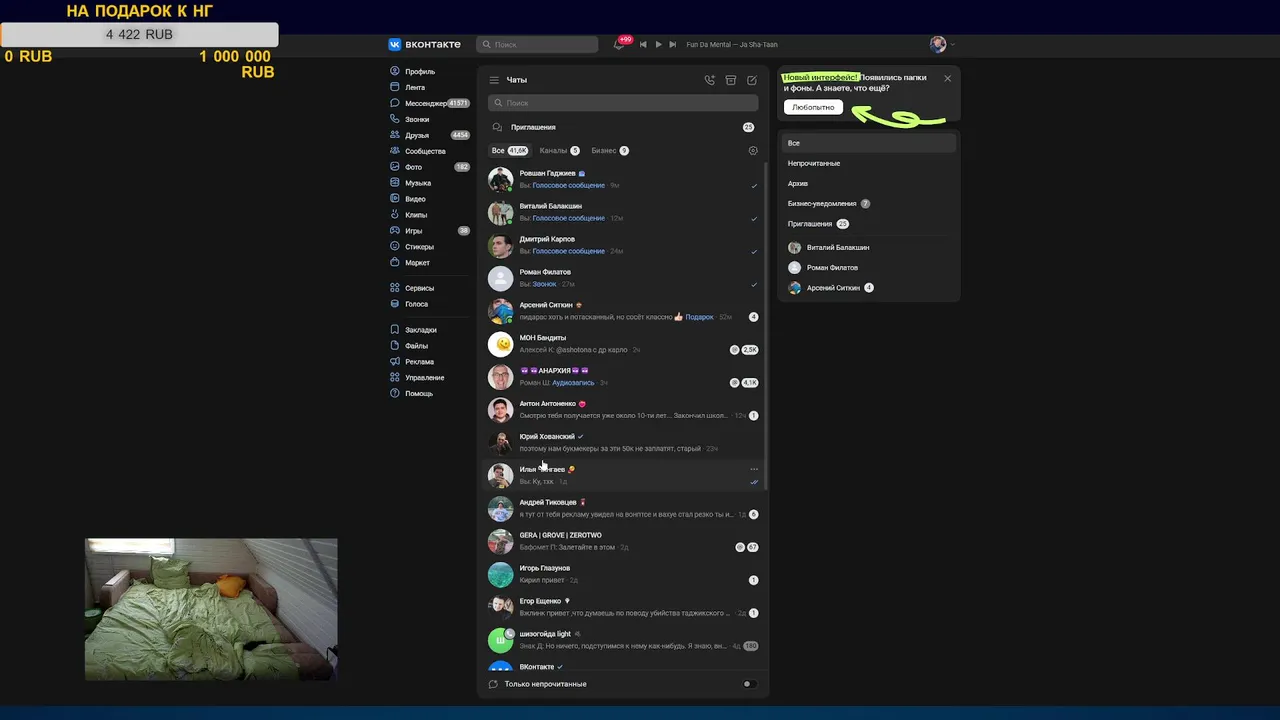Open chat with Егор Ещенко

pyautogui.click(x=623, y=607)
